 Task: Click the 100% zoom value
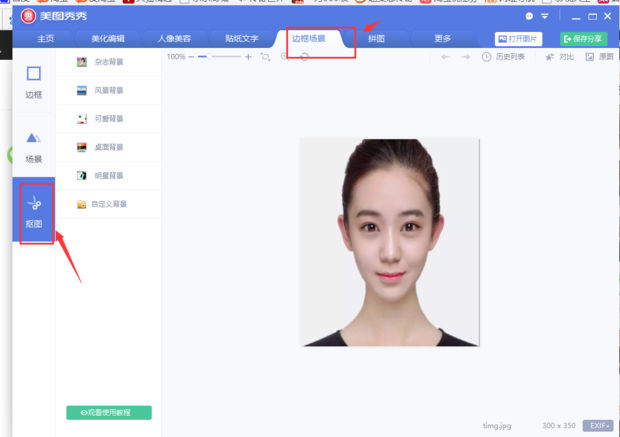(176, 57)
